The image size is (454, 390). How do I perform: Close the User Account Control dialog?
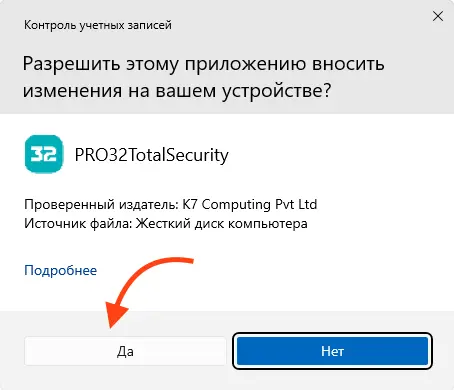click(x=438, y=16)
